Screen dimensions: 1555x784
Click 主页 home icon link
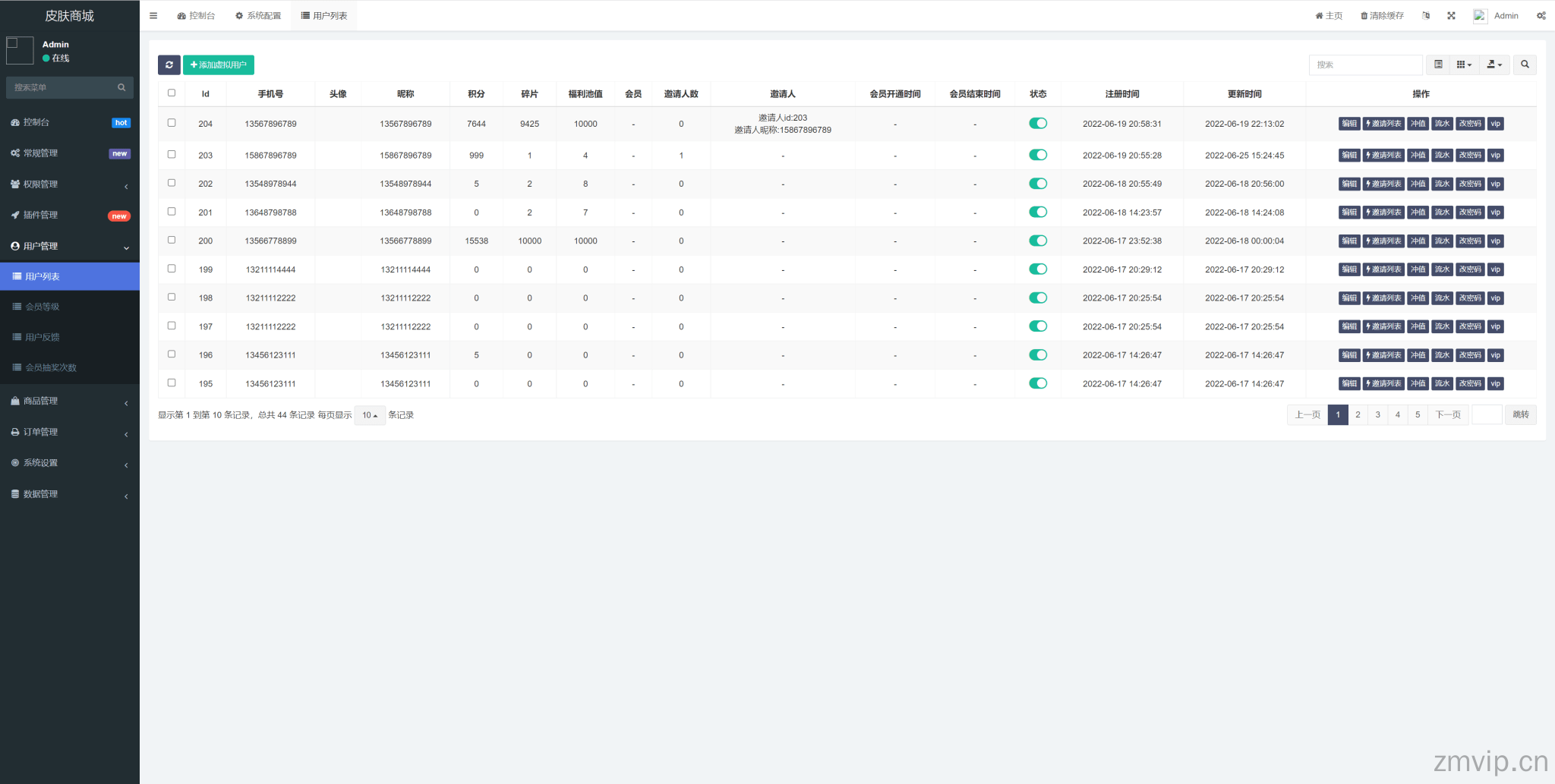pyautogui.click(x=1329, y=15)
